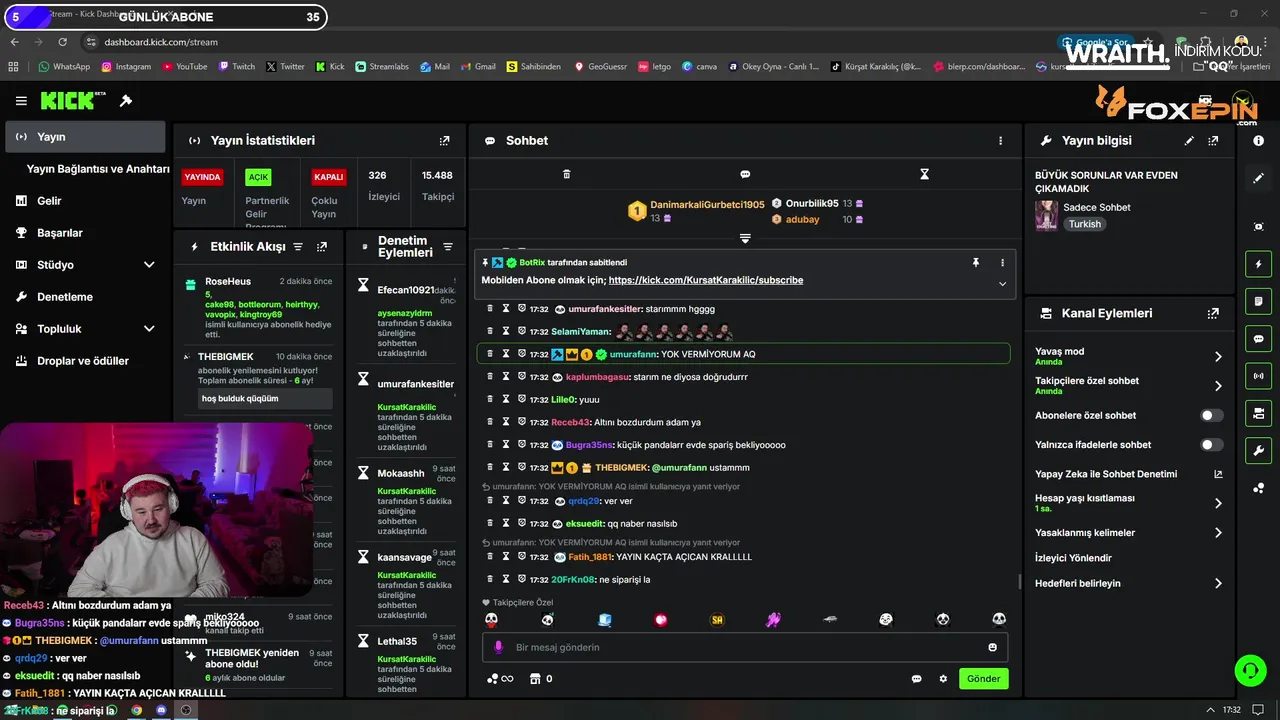Open the pinned message three-dot menu

click(x=1002, y=262)
